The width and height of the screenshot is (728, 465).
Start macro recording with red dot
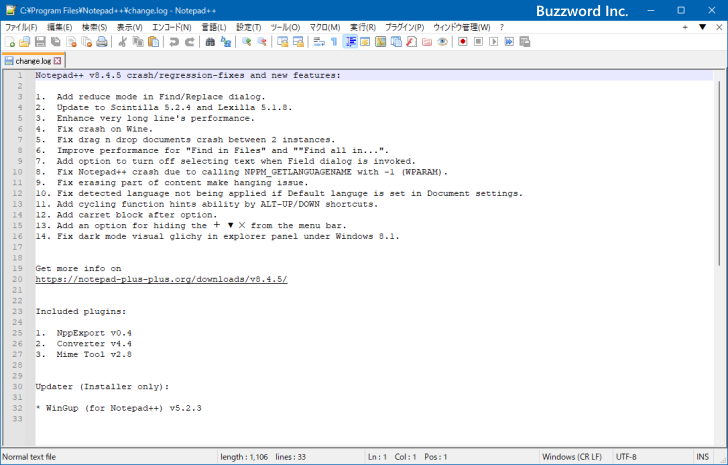point(463,42)
